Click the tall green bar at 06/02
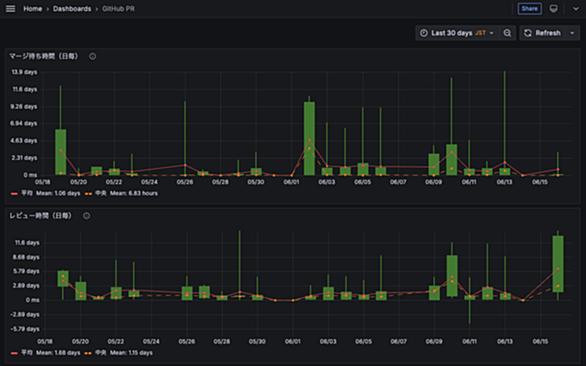586x366 pixels. tap(309, 138)
